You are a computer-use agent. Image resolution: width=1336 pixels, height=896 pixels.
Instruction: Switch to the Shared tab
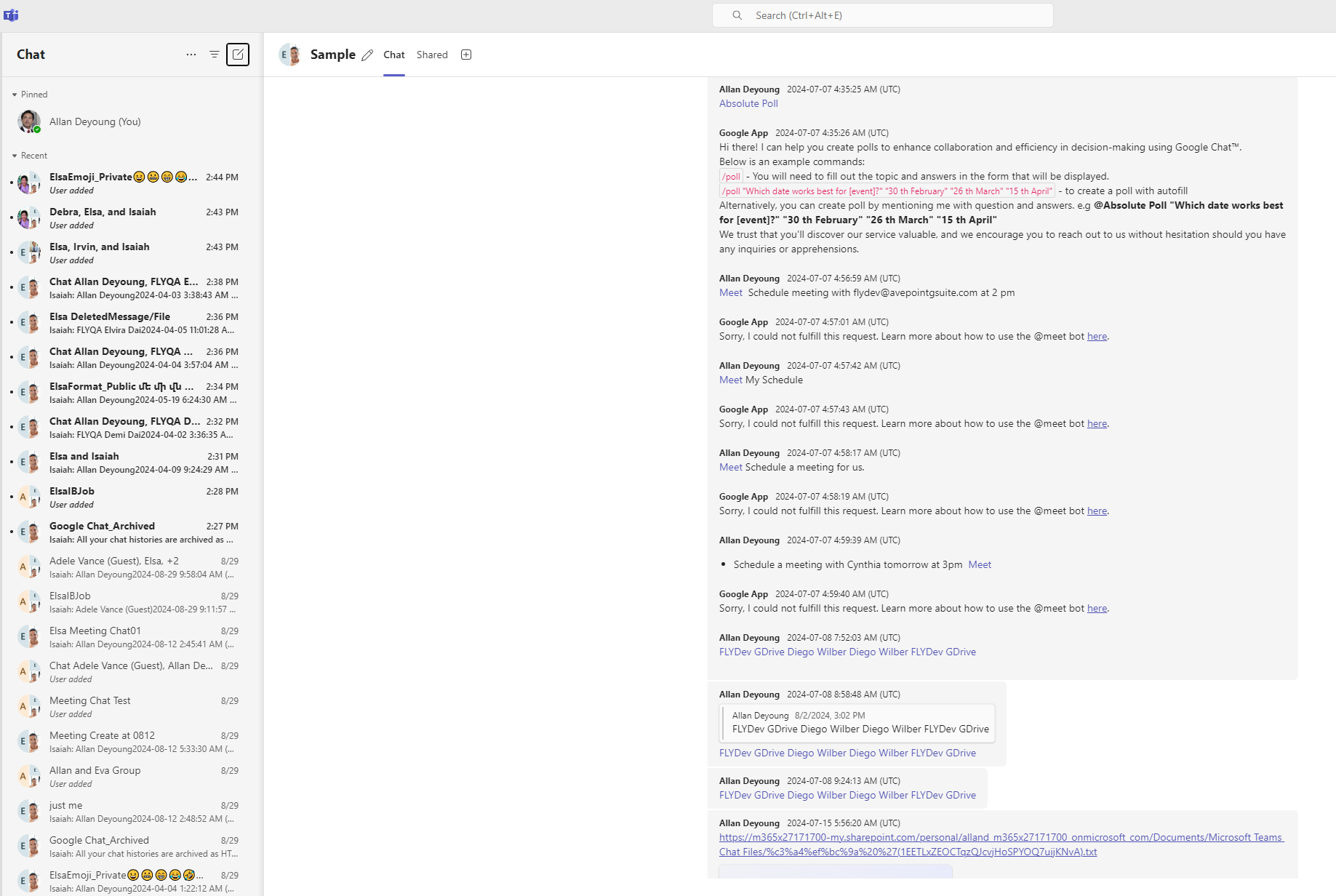tap(432, 55)
